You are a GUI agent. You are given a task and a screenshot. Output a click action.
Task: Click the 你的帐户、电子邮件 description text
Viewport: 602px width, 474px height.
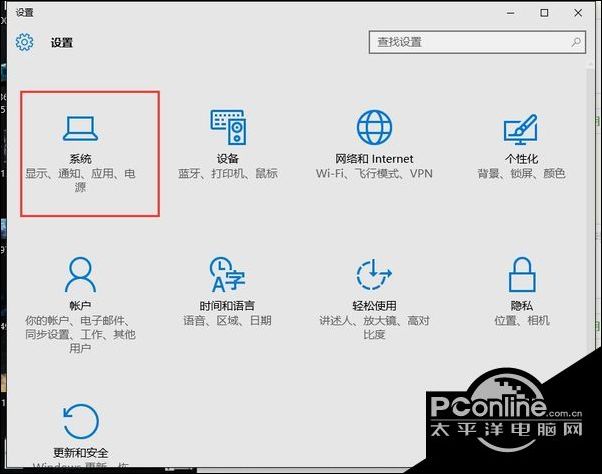click(80, 334)
